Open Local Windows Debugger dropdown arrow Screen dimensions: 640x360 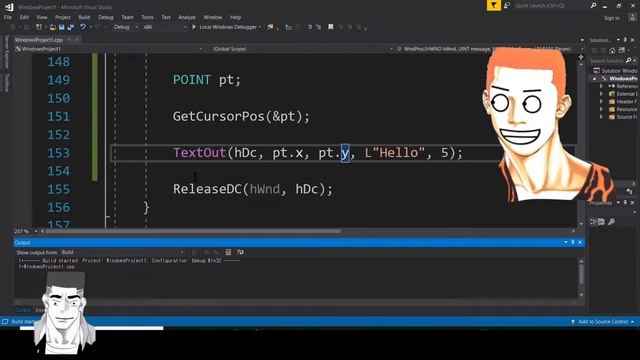260,27
